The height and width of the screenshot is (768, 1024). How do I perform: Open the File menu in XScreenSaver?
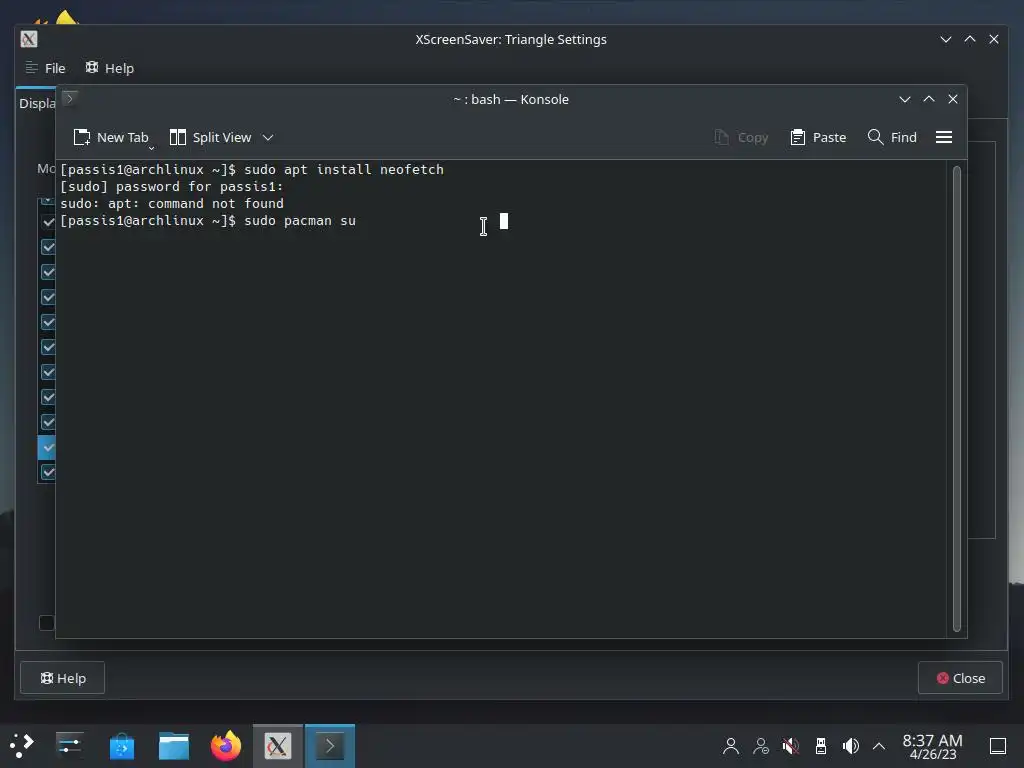[x=45, y=68]
